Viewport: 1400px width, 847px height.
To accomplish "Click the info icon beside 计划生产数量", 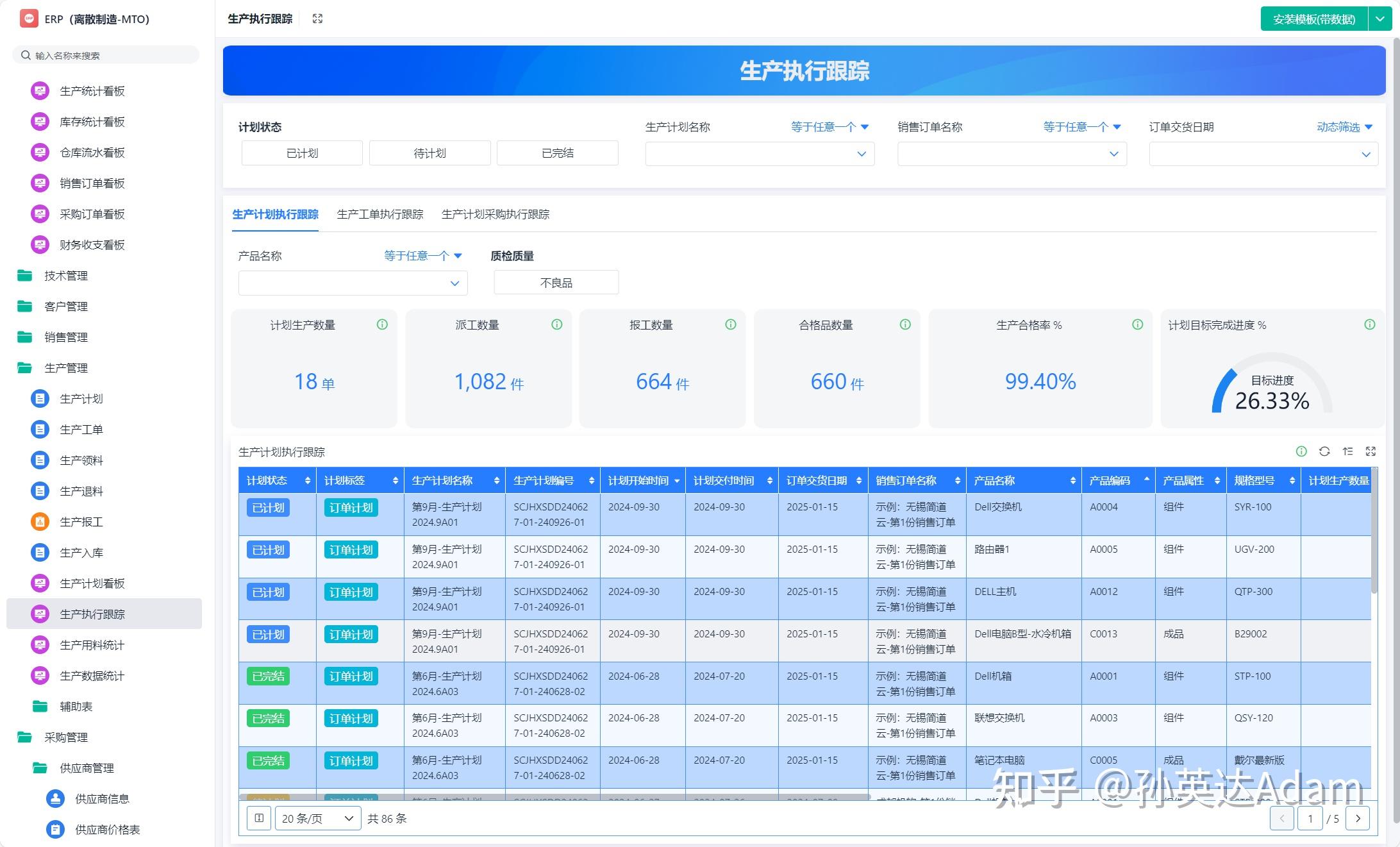I will [x=382, y=324].
